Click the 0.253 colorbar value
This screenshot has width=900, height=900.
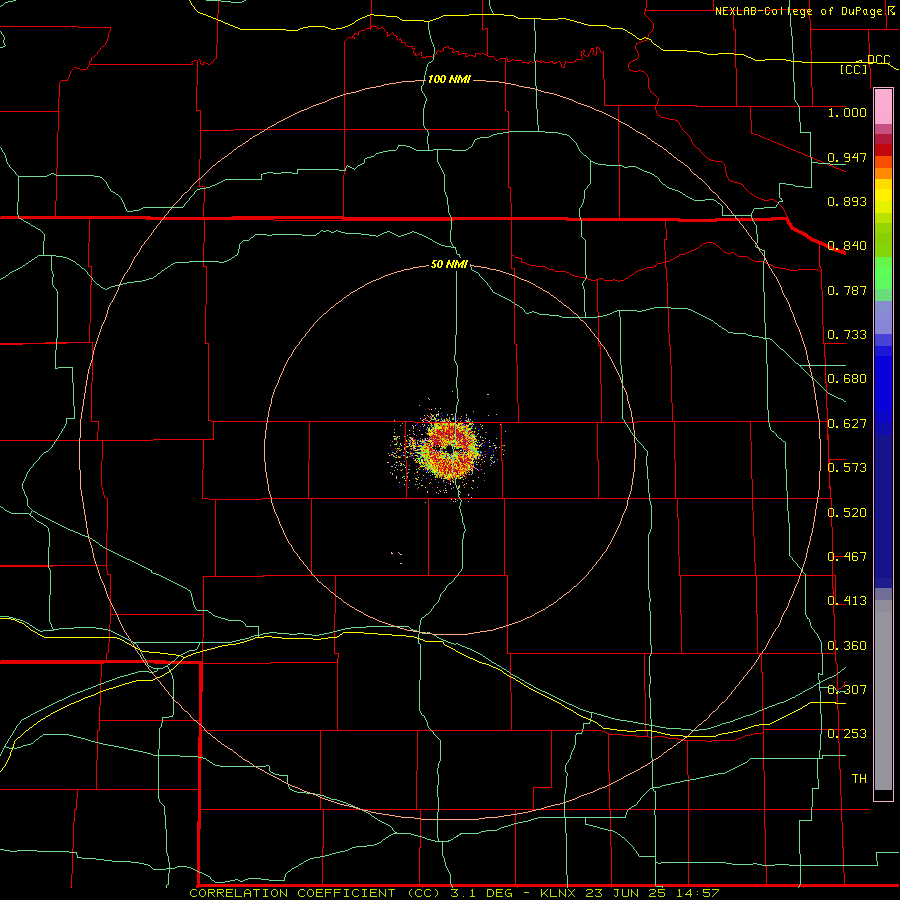(x=847, y=734)
